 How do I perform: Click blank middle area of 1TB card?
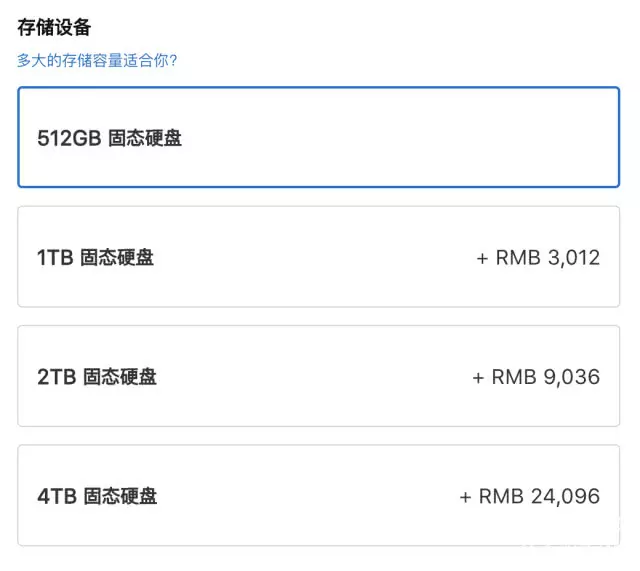click(314, 258)
